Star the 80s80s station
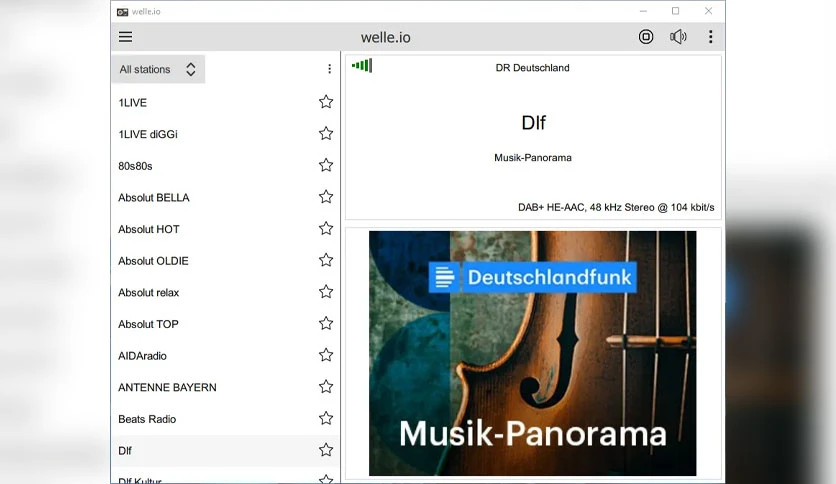Screen dimensions: 836x484 tap(326, 165)
